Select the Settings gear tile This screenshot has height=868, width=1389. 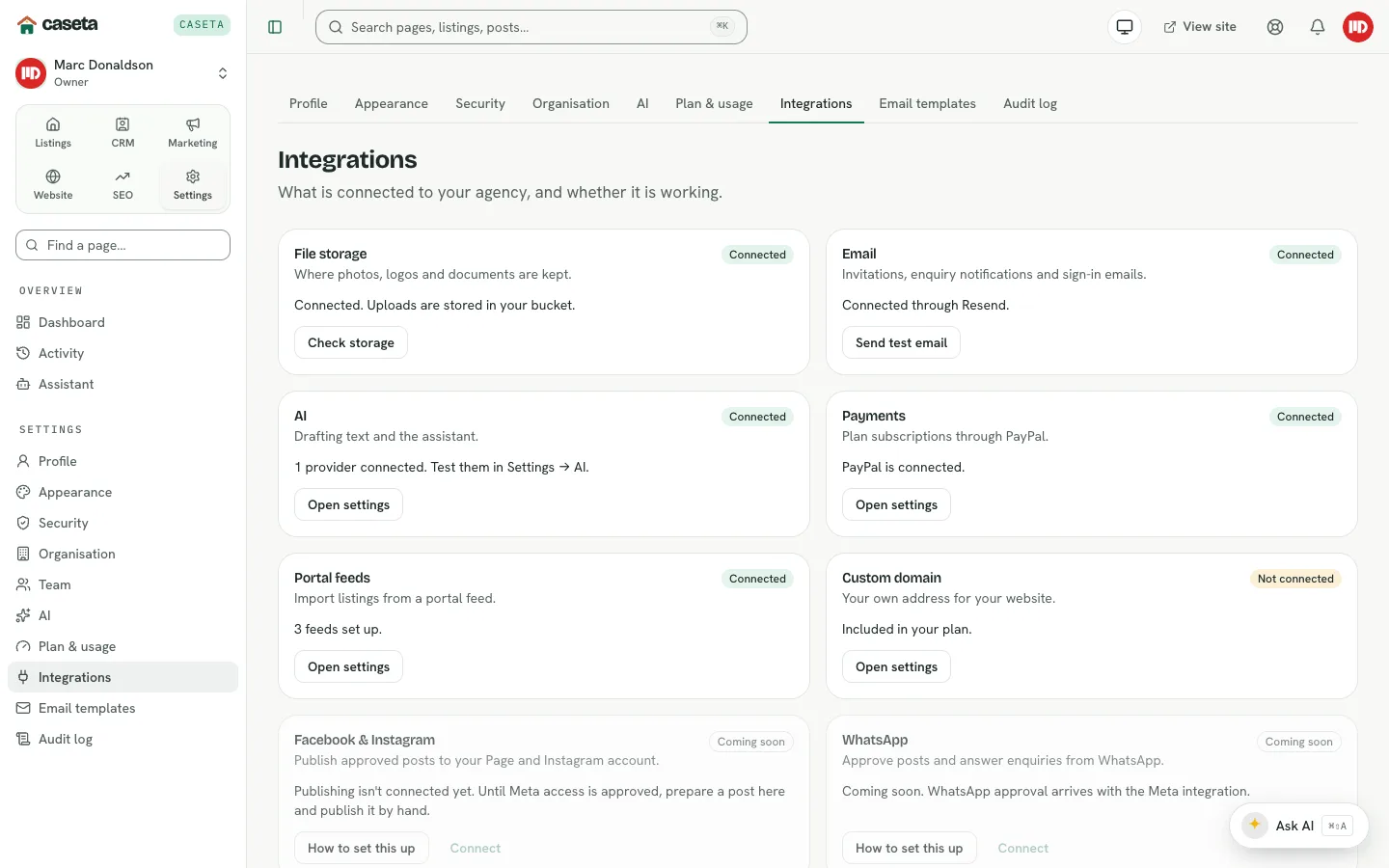coord(193,184)
